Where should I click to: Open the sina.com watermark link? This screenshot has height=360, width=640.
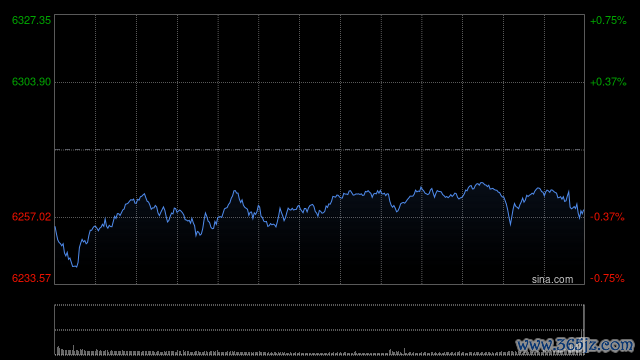click(552, 280)
